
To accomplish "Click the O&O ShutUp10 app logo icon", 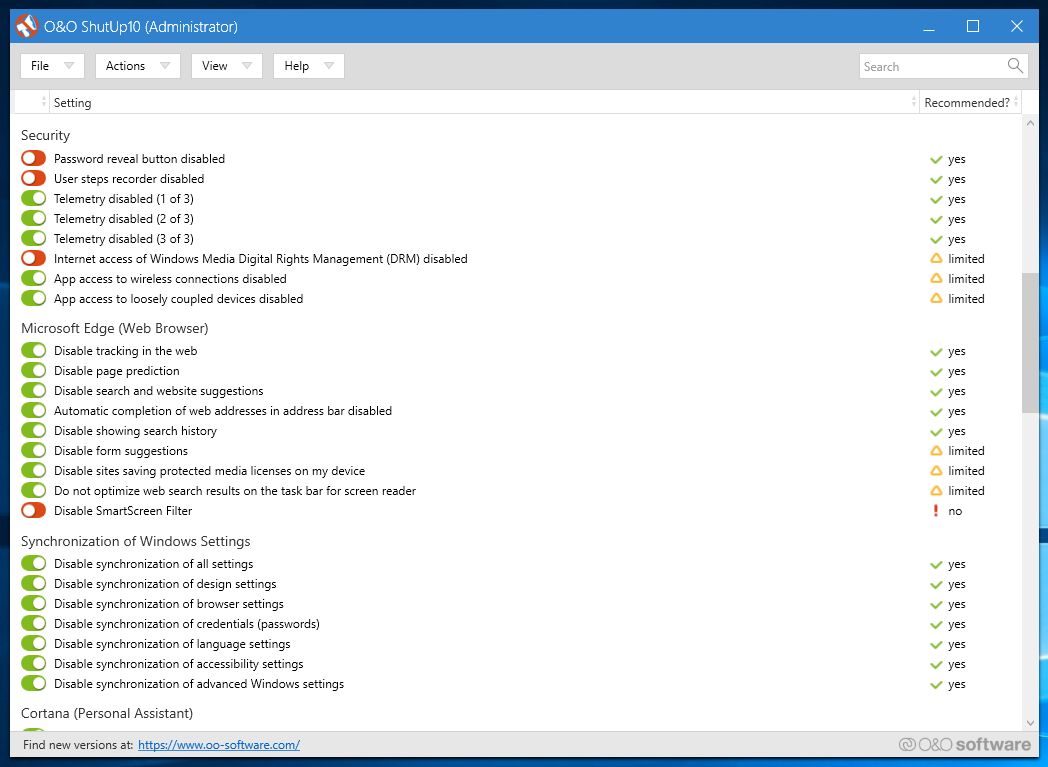I will [x=27, y=27].
